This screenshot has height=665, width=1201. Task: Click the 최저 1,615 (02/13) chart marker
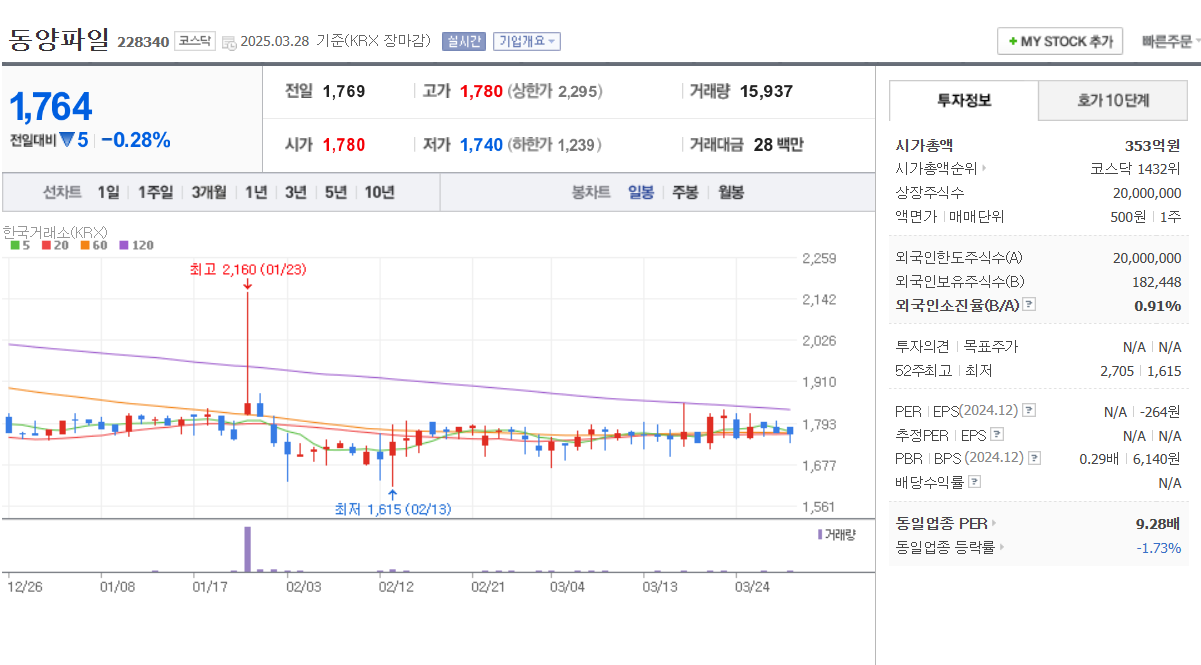pos(393,509)
